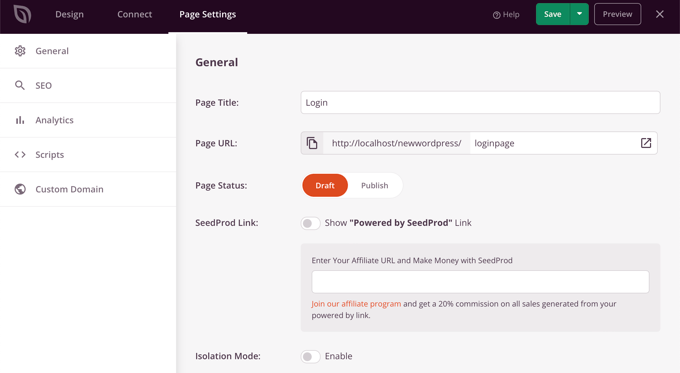Click the Custom Domain globe icon
Viewport: 680px width, 373px height.
tap(20, 189)
